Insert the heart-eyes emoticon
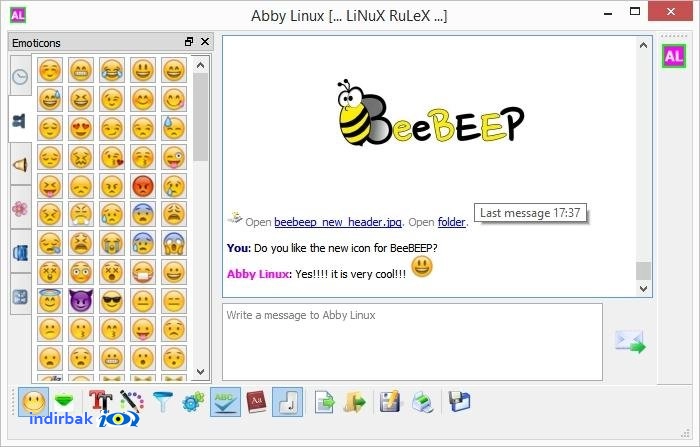This screenshot has height=447, width=700. 81,128
